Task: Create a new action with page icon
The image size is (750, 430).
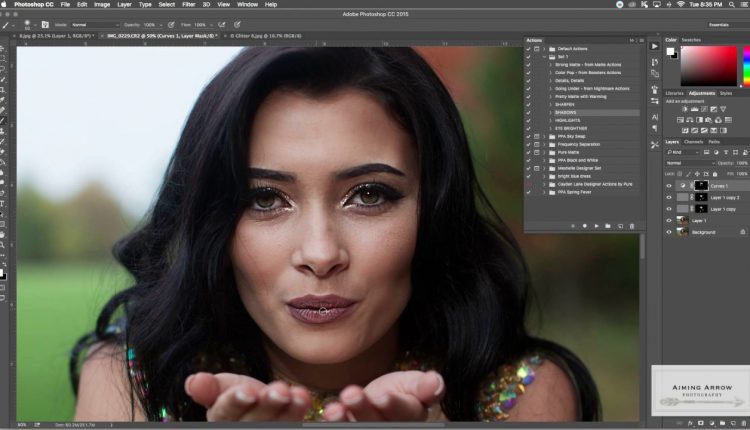Action: point(620,226)
